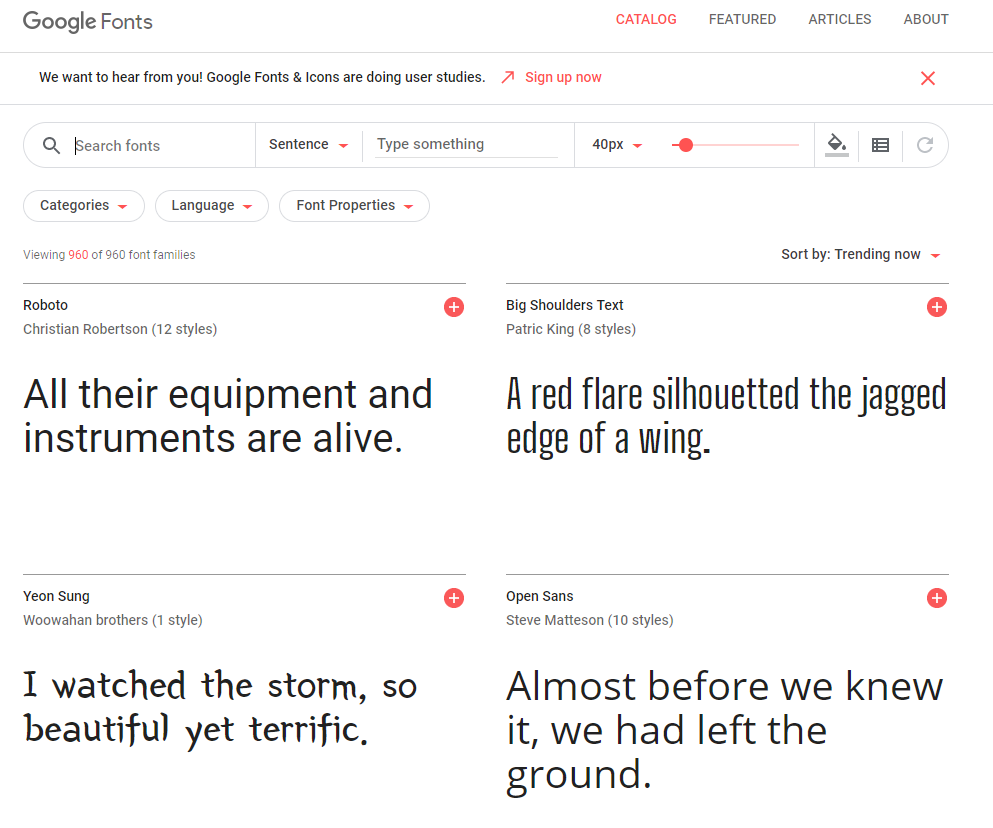Add Big Shoulders Text with plus icon

pyautogui.click(x=937, y=307)
